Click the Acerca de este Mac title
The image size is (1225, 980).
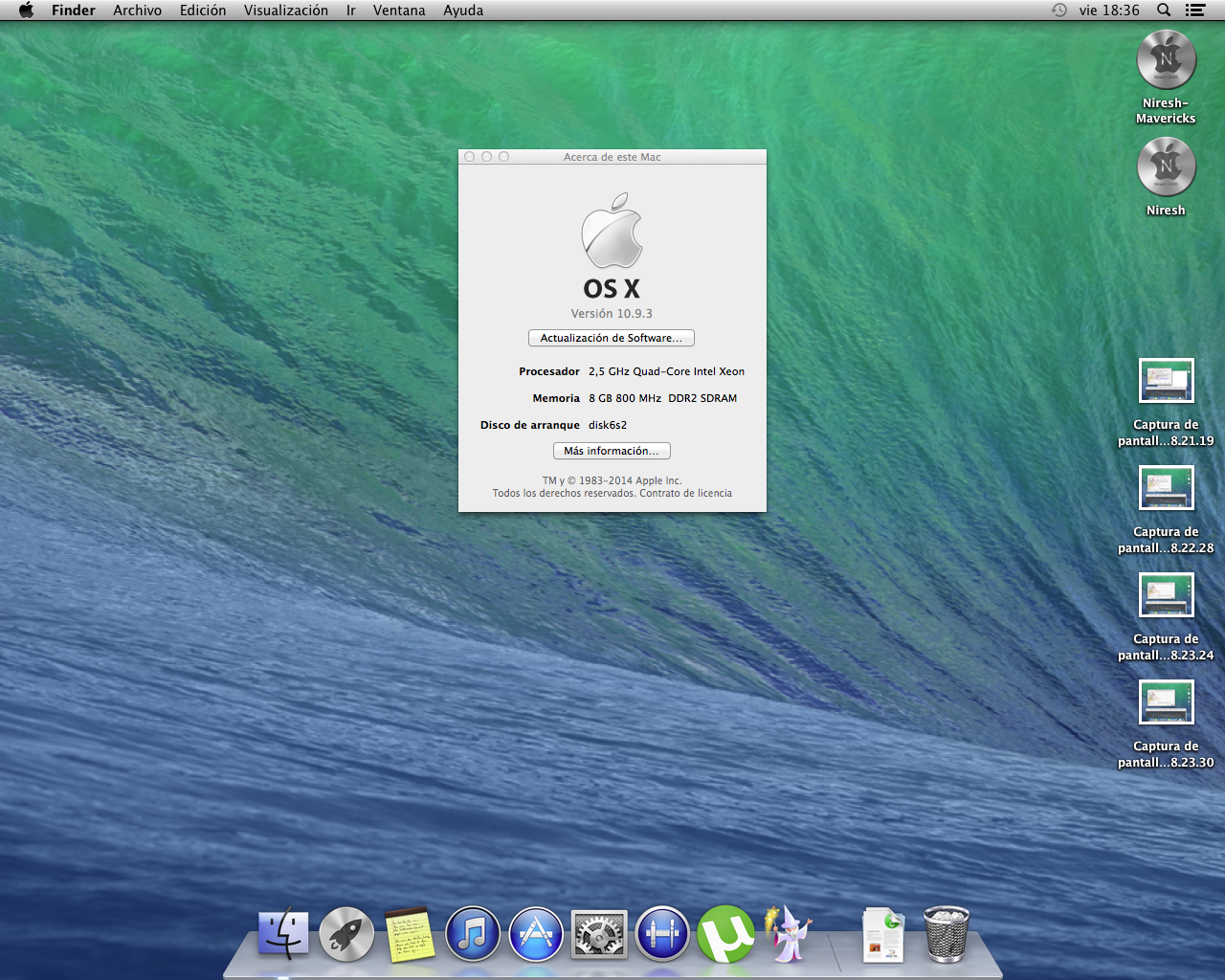click(612, 157)
